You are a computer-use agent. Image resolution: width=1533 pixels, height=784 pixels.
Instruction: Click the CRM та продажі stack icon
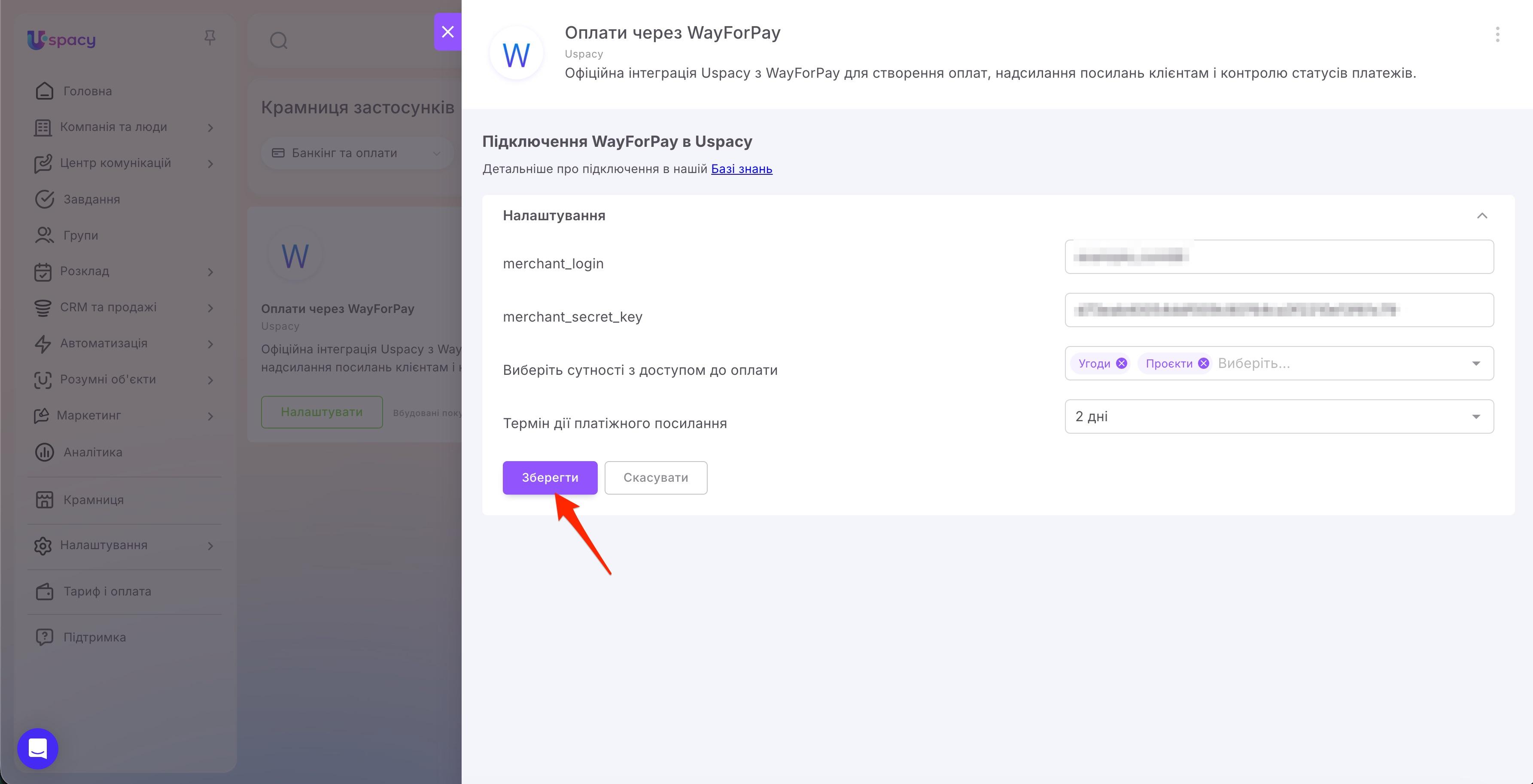[43, 307]
